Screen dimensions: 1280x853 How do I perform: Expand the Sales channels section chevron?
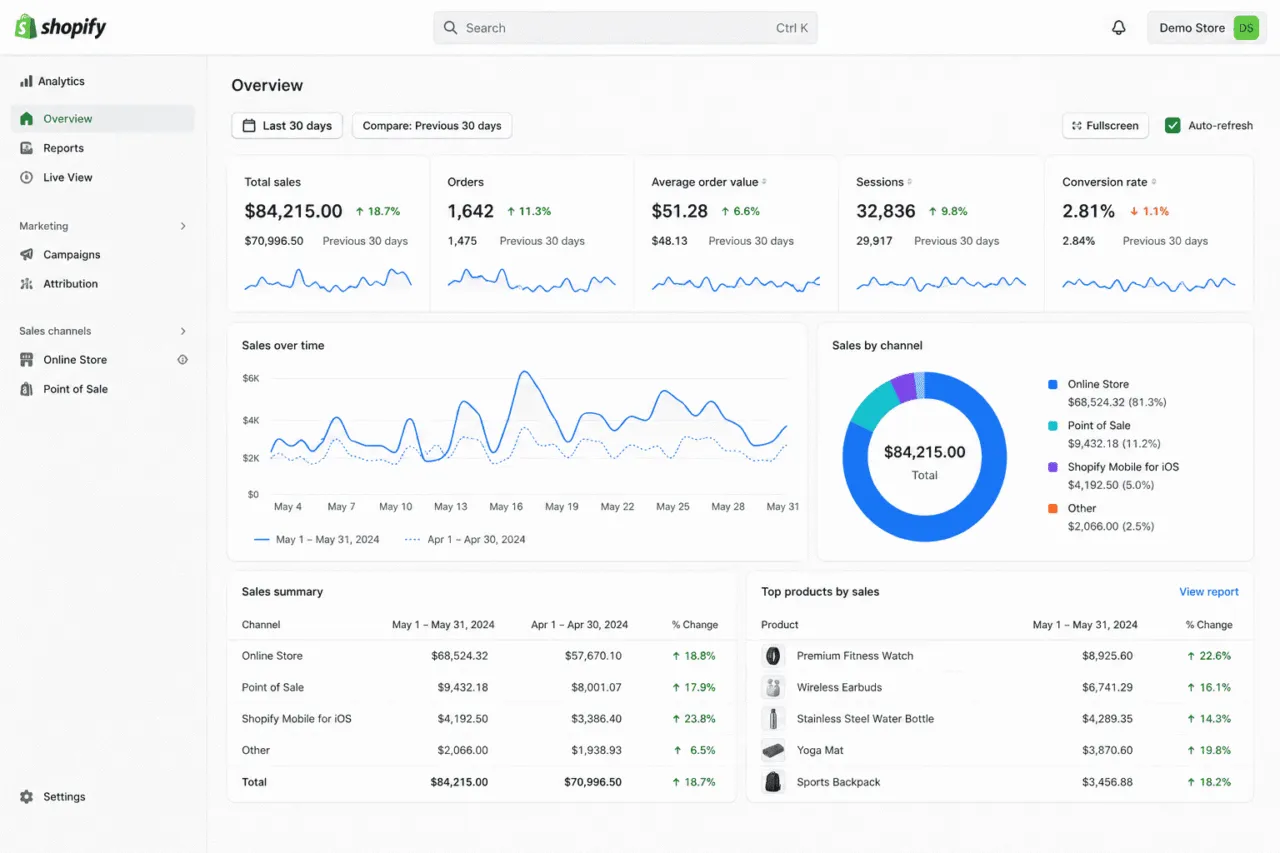183,331
